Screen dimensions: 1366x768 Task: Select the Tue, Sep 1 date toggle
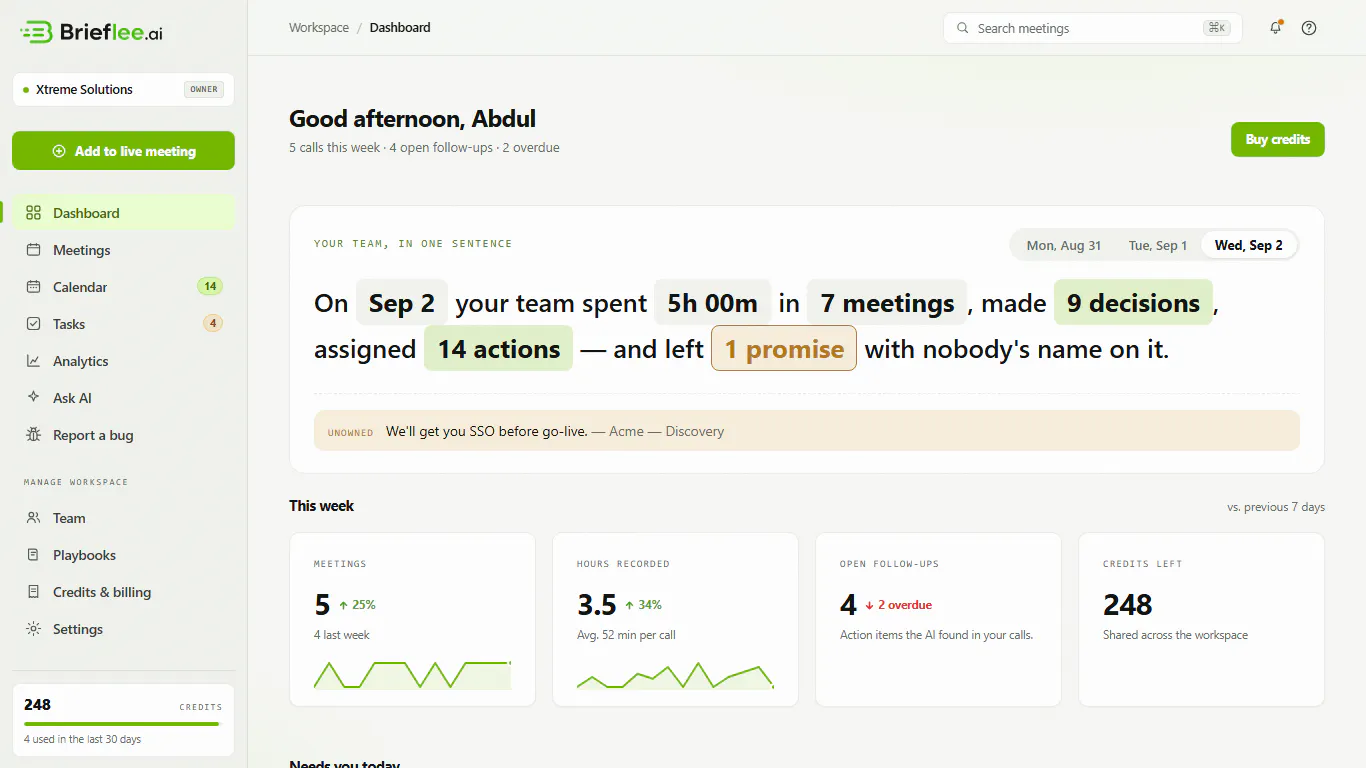[1158, 245]
